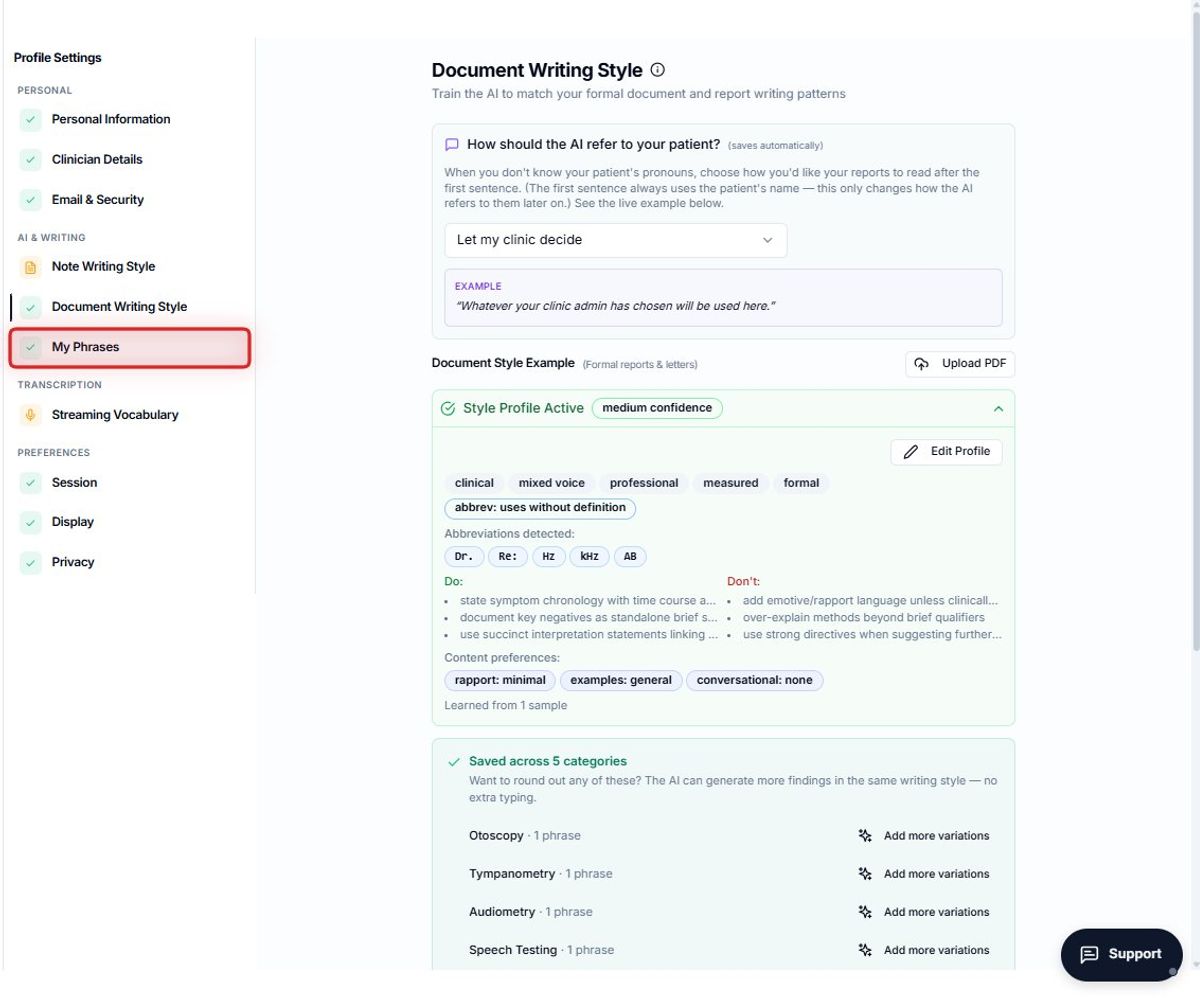Open Privacy preferences
Image resolution: width=1200 pixels, height=998 pixels.
129,562
